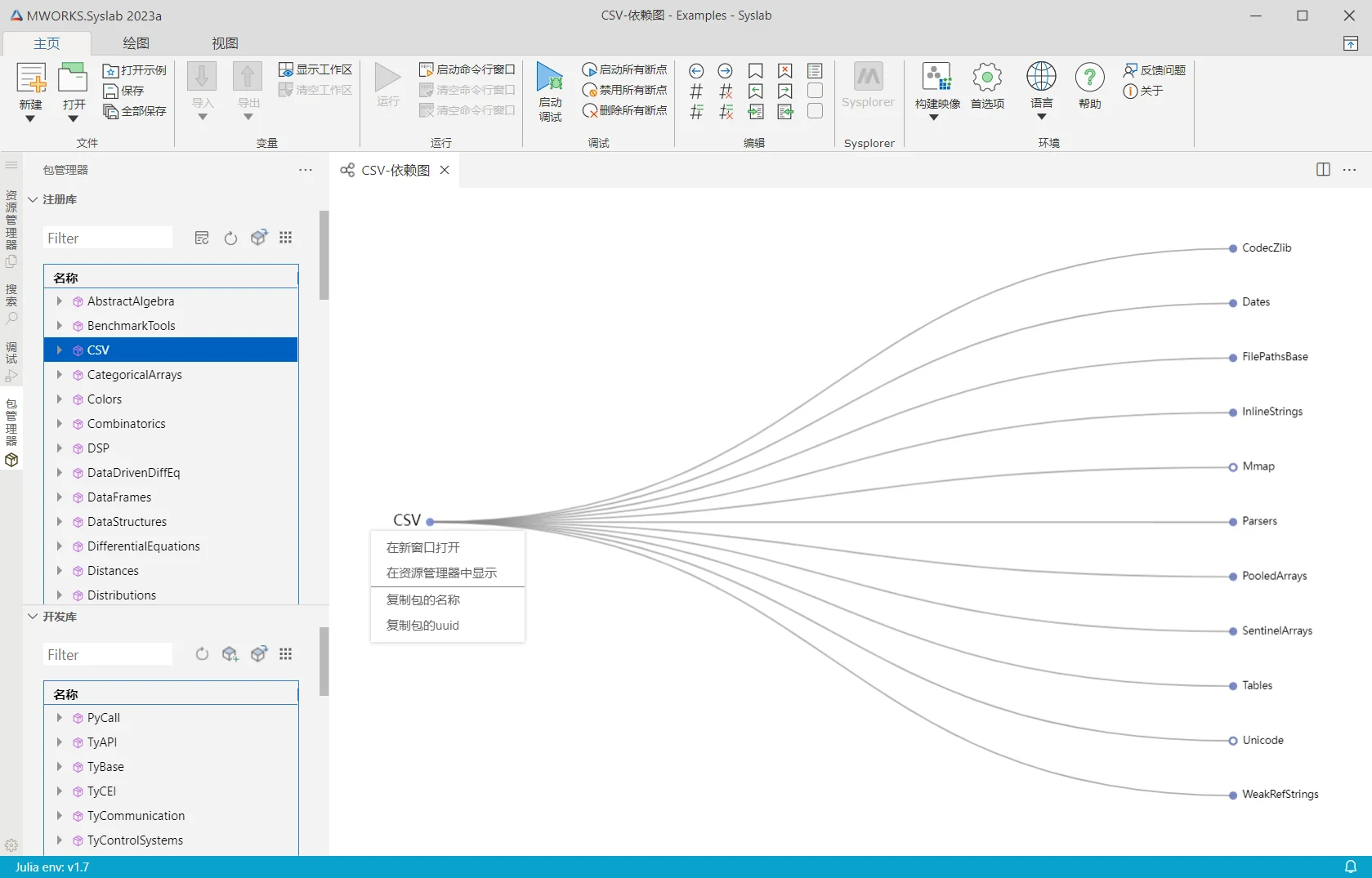Click the 语言 language globe icon

pos(1041,77)
